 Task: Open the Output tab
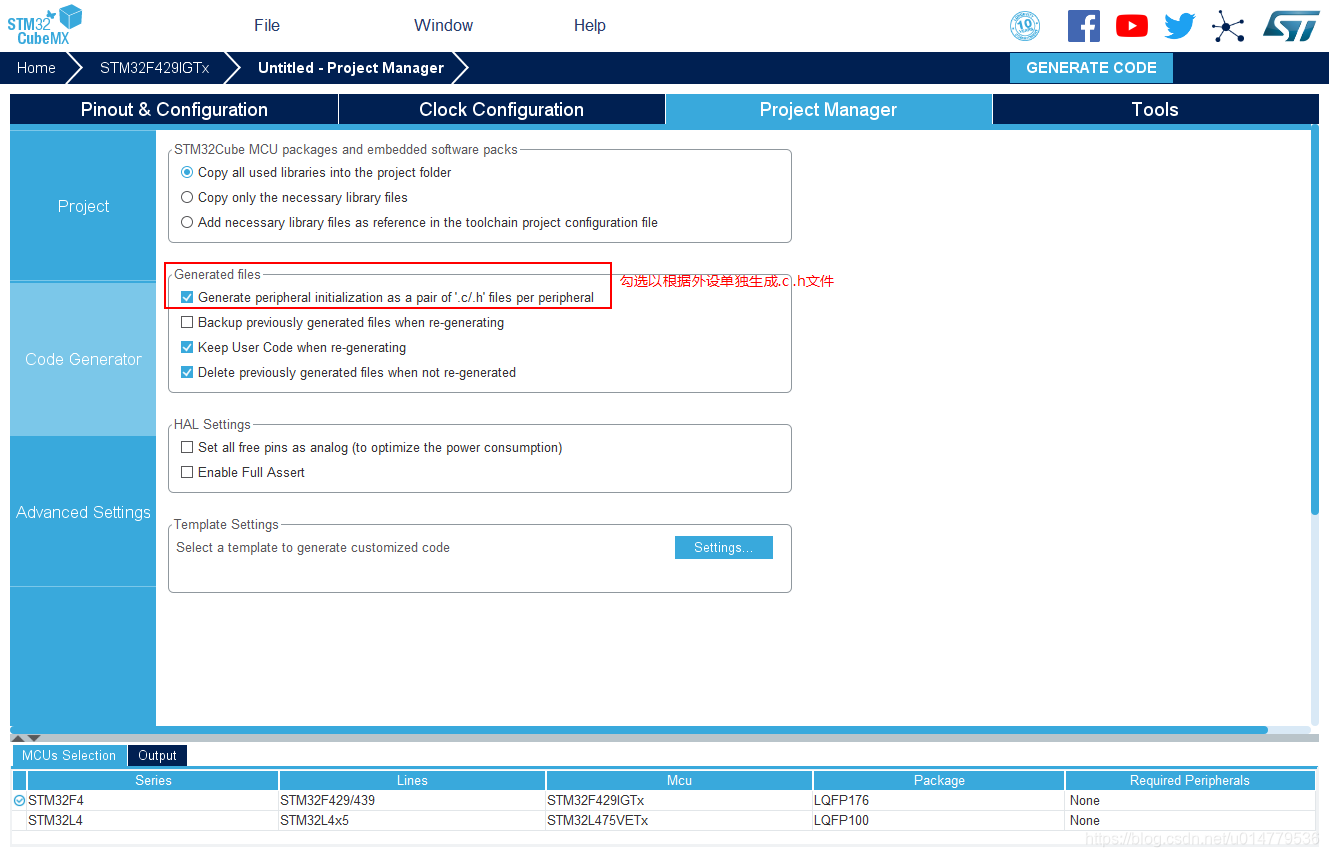pyautogui.click(x=157, y=756)
